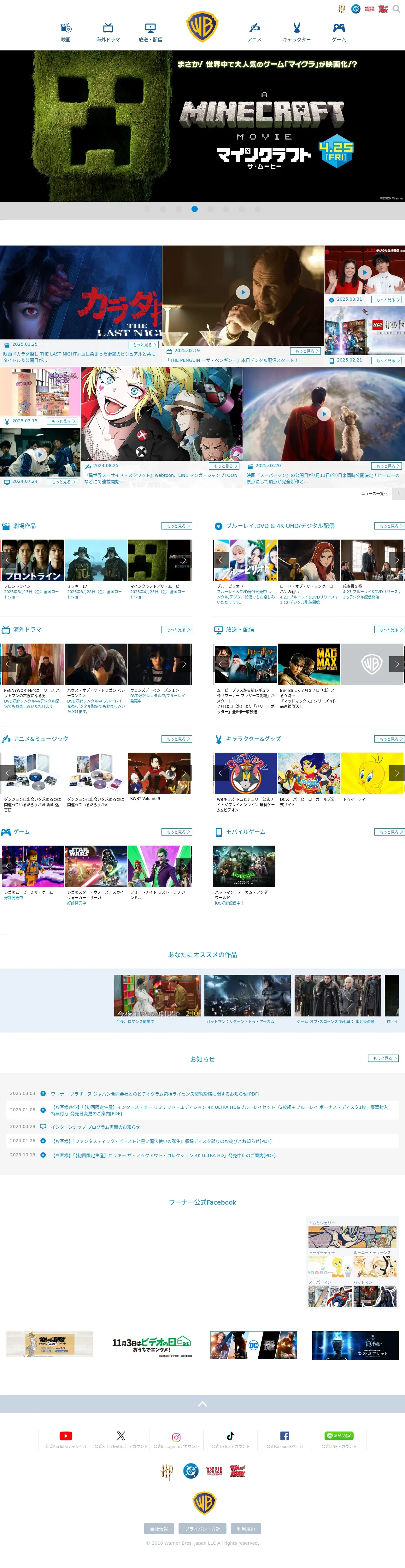
Task: Open the official Facebook page icon
Action: (285, 1436)
